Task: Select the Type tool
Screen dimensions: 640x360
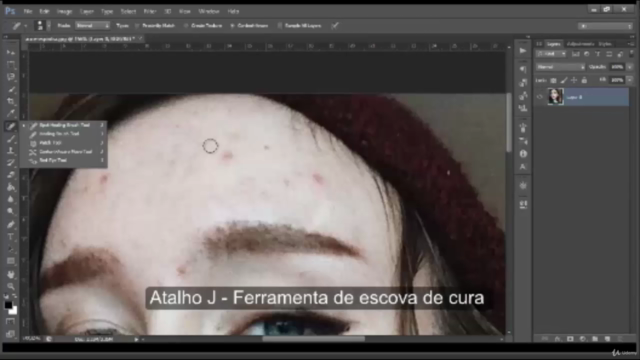Action: tap(11, 237)
